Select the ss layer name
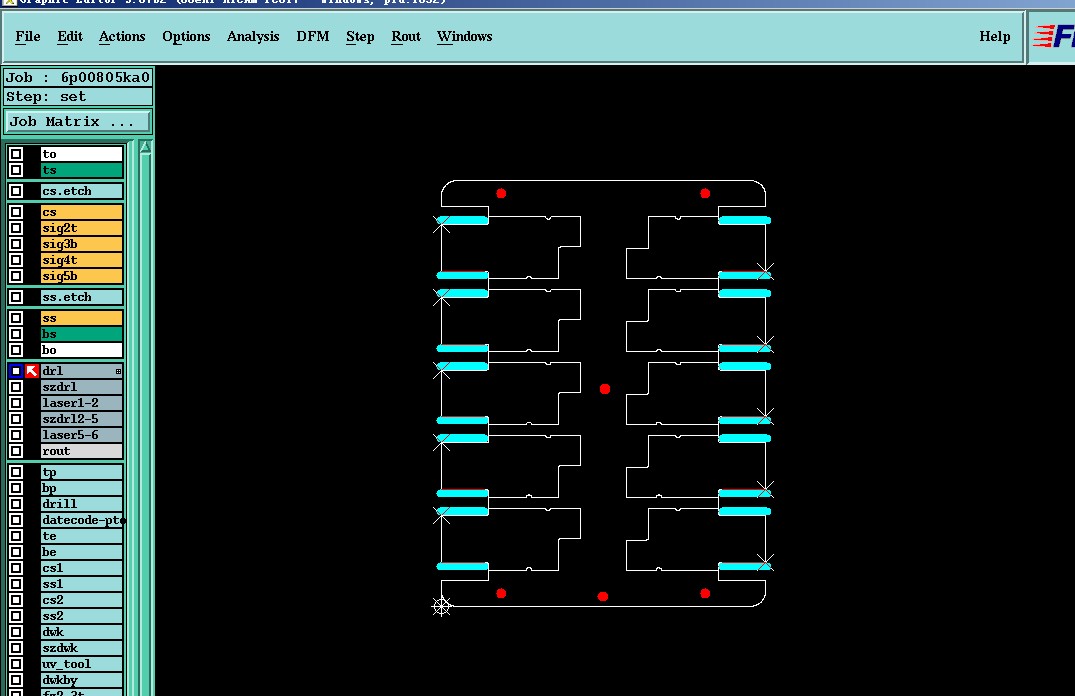This screenshot has height=696, width=1075. [x=82, y=318]
